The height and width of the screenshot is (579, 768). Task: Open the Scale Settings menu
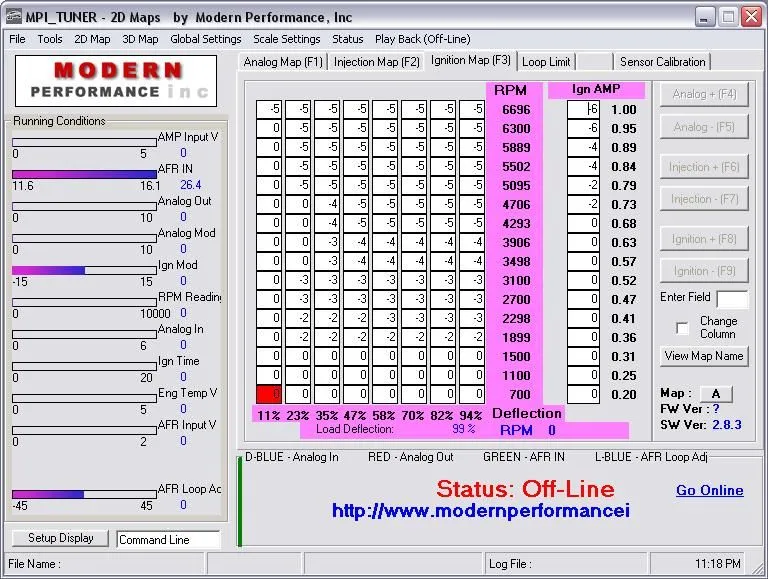tap(287, 39)
